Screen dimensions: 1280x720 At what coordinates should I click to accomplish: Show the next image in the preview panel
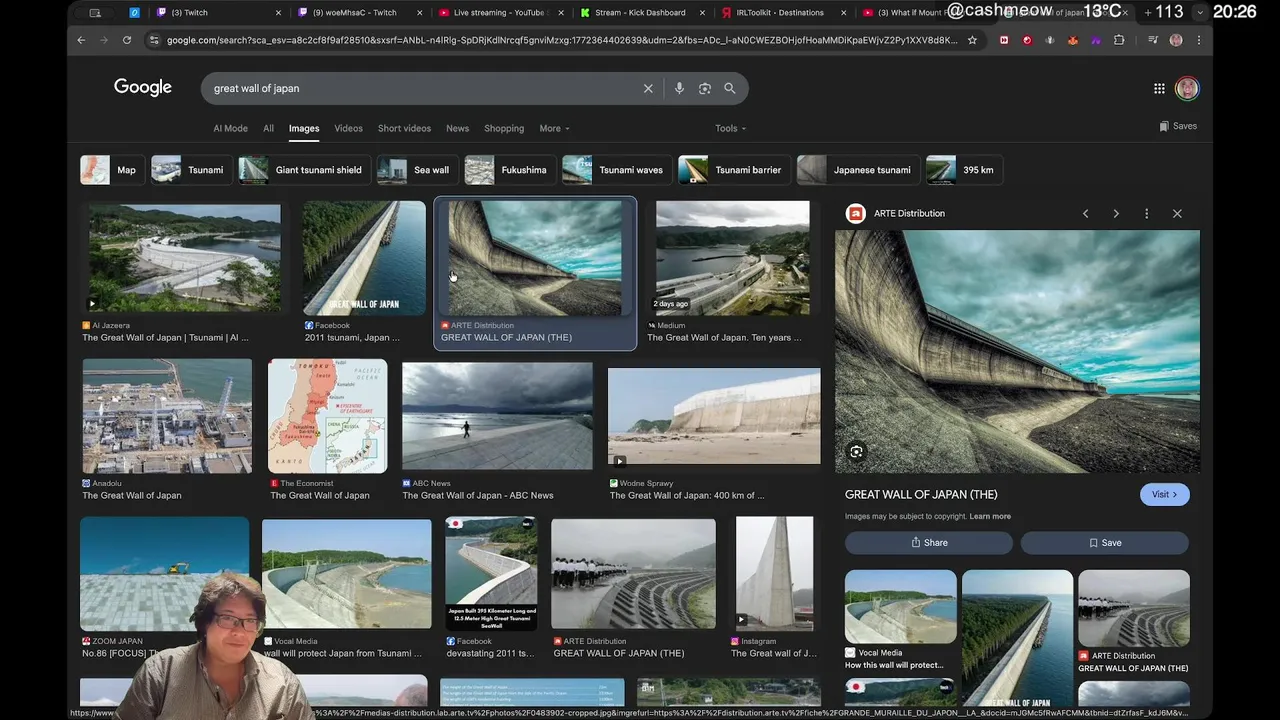(1116, 213)
